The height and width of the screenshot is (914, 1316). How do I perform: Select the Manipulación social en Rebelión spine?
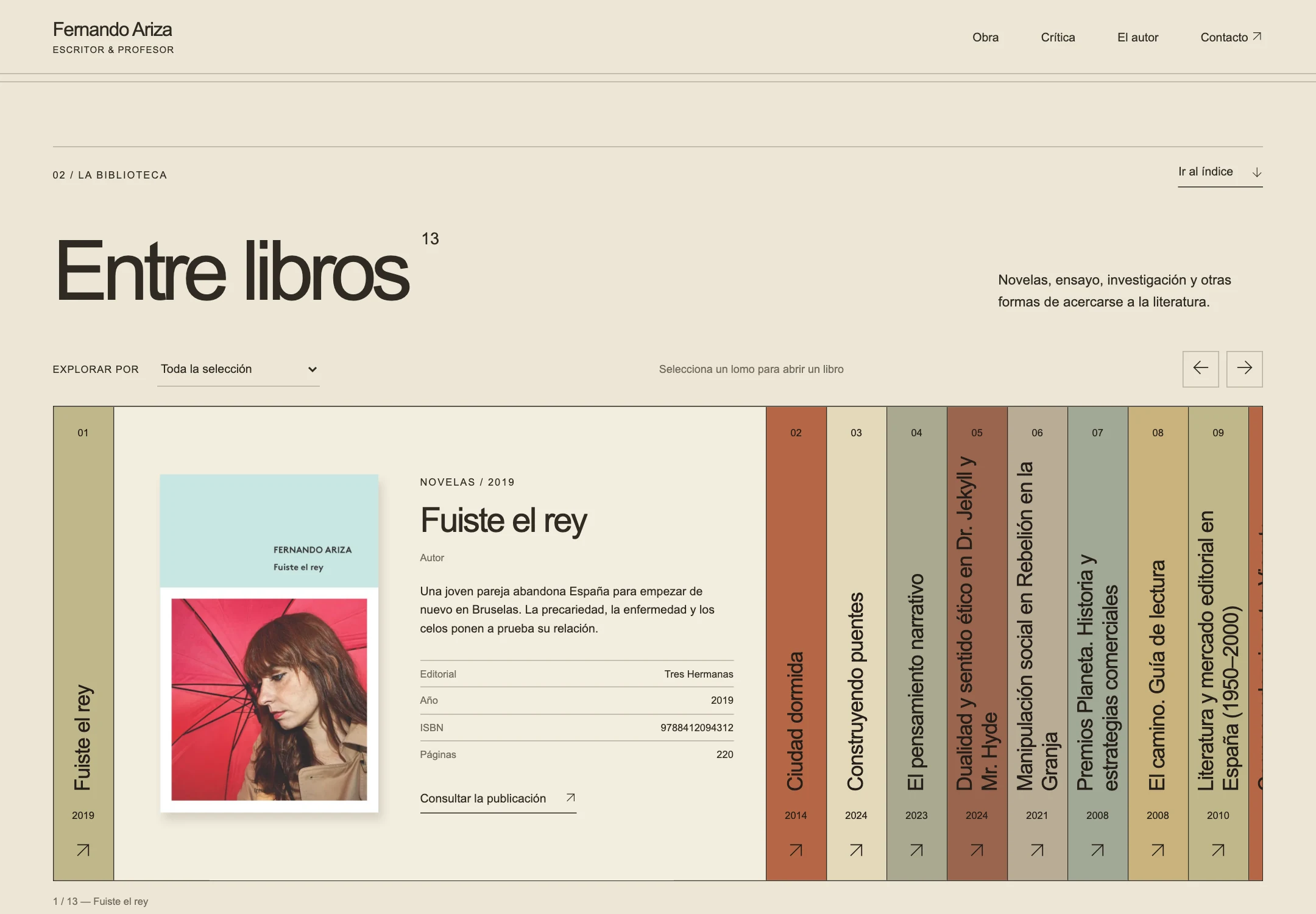click(1037, 643)
